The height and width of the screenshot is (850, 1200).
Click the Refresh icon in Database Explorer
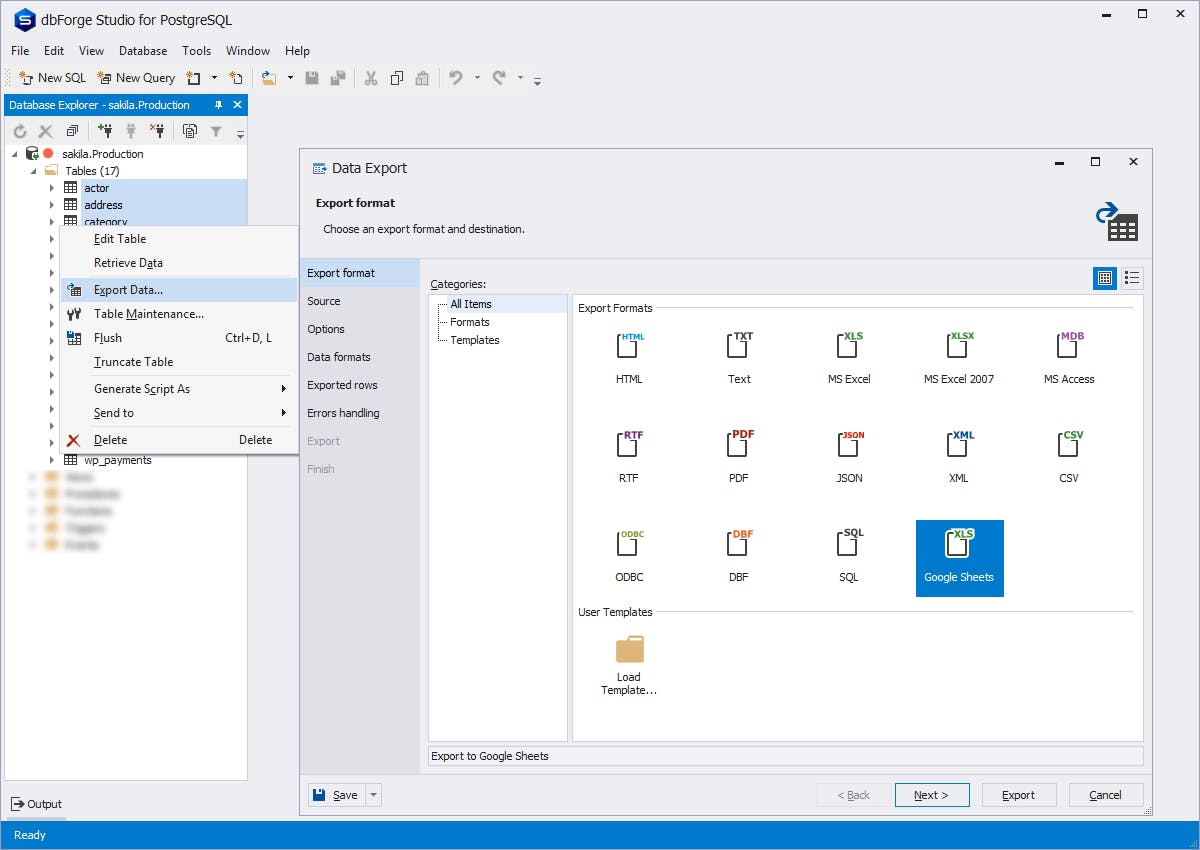(18, 130)
